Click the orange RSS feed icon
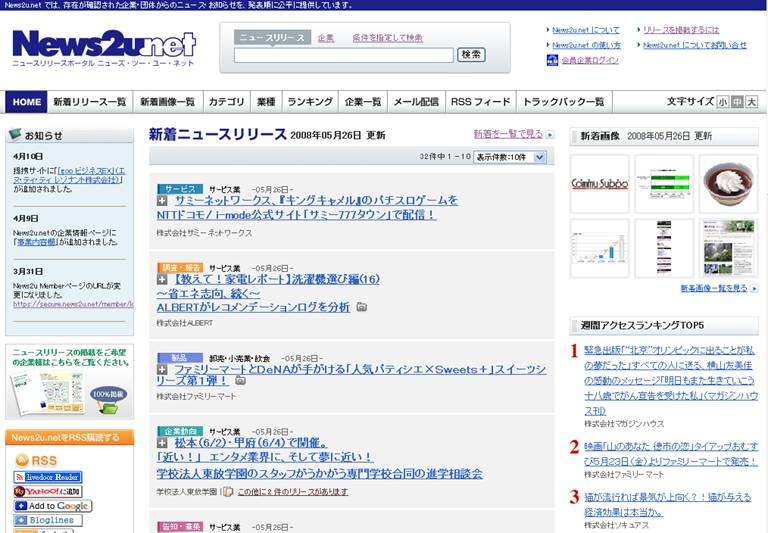 [x=22, y=460]
